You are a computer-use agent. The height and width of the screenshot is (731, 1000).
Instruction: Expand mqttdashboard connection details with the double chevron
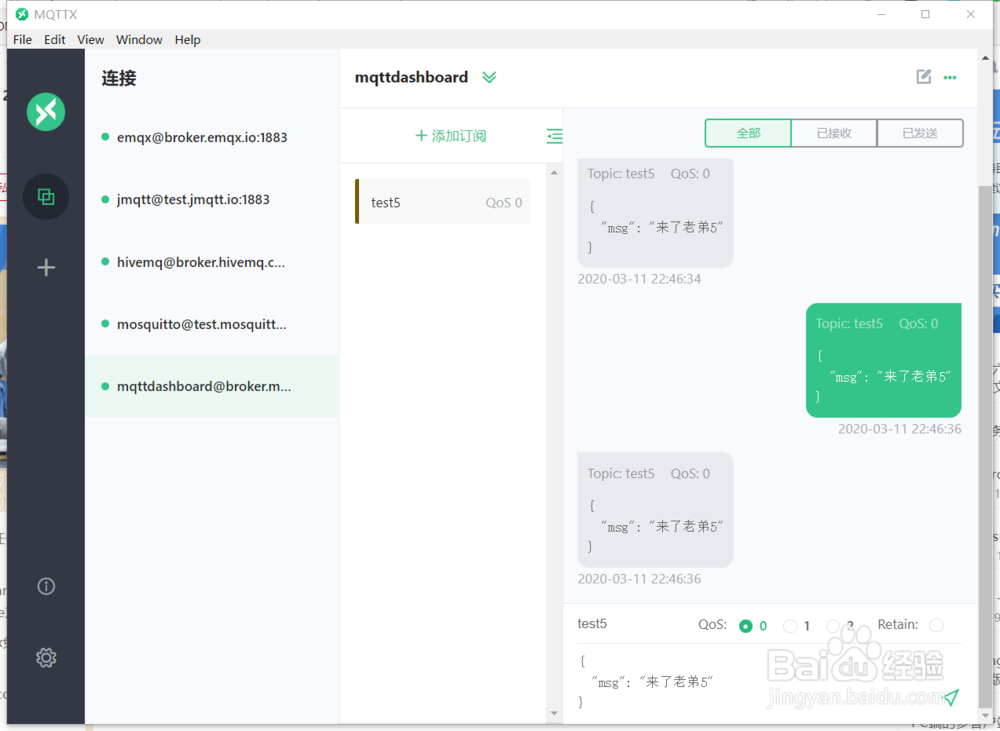coord(489,77)
